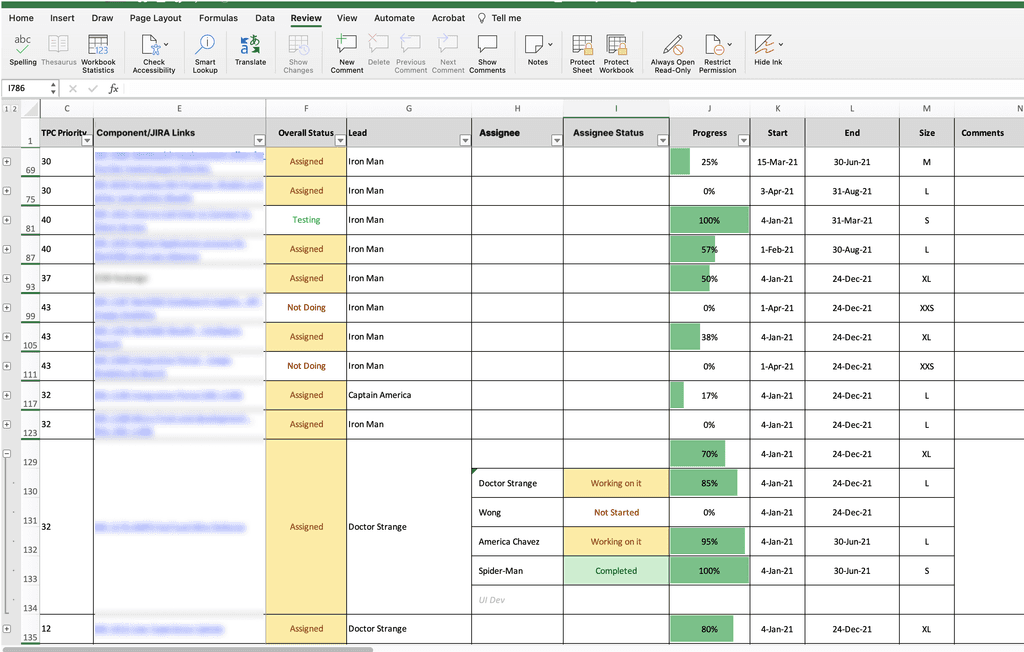
Task: Open Assignee column filter
Action: (556, 140)
